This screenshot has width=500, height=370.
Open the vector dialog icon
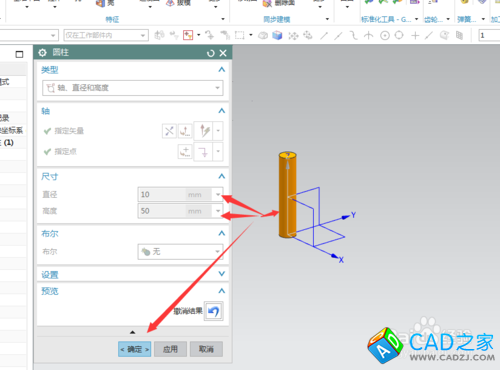[185, 131]
